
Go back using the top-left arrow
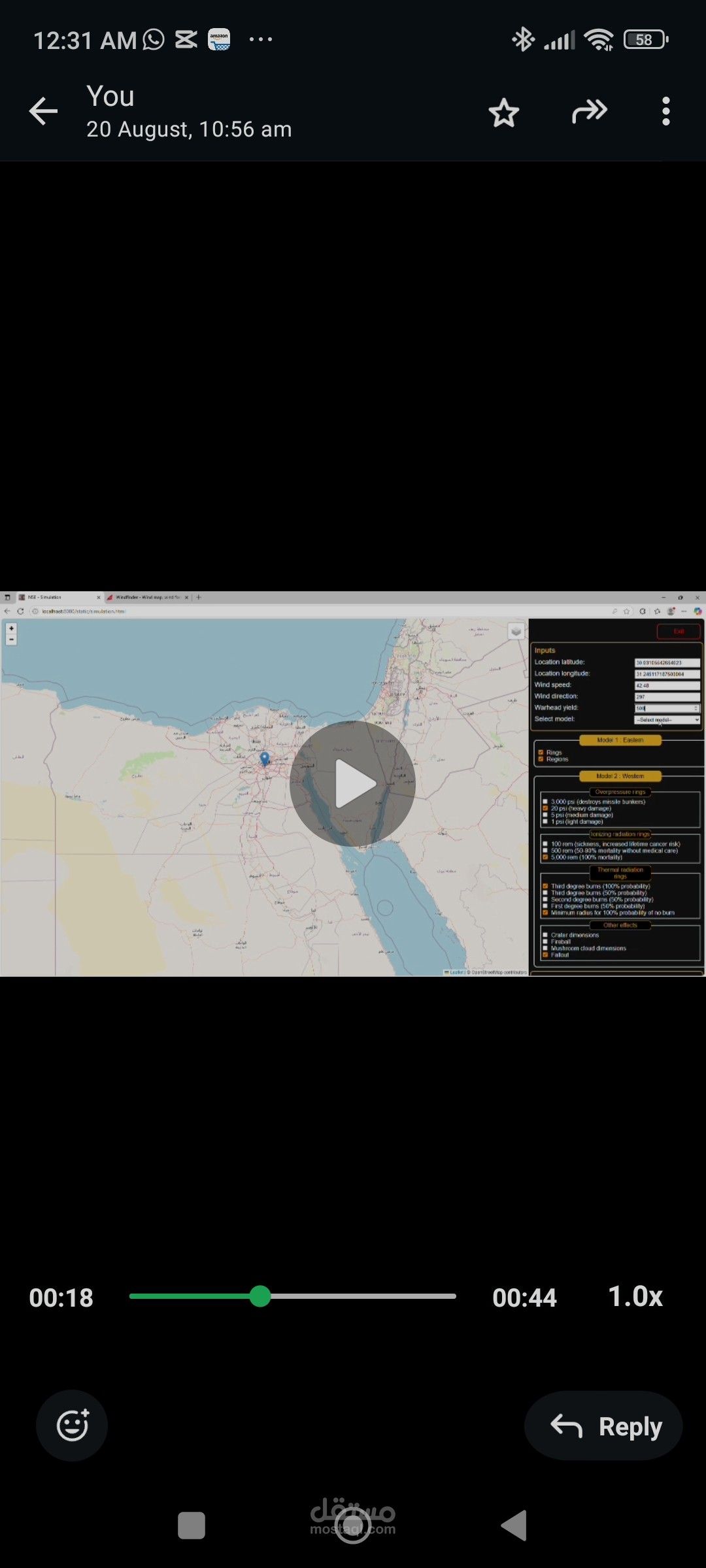[x=44, y=111]
